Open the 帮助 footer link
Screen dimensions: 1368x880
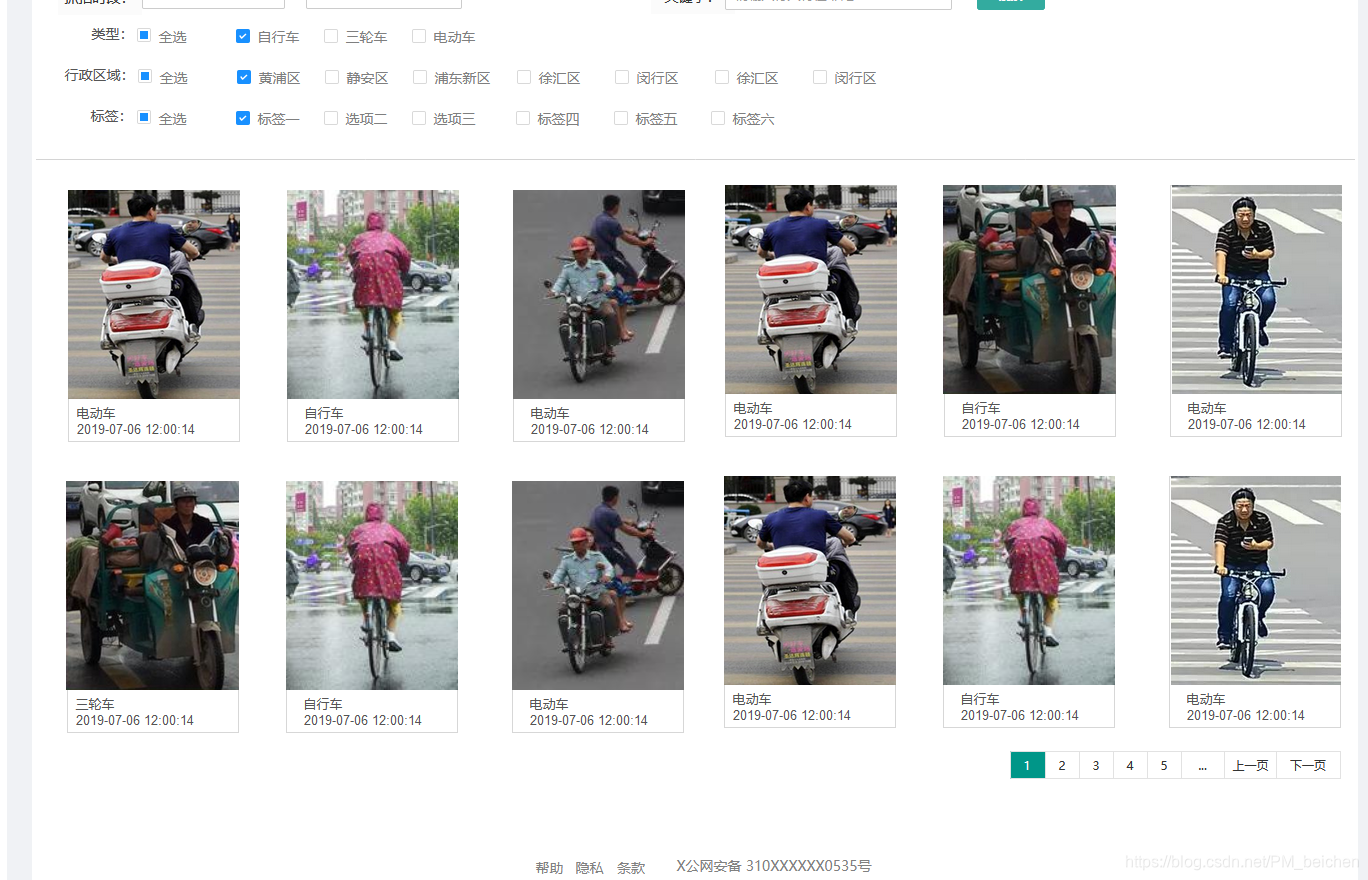point(549,868)
